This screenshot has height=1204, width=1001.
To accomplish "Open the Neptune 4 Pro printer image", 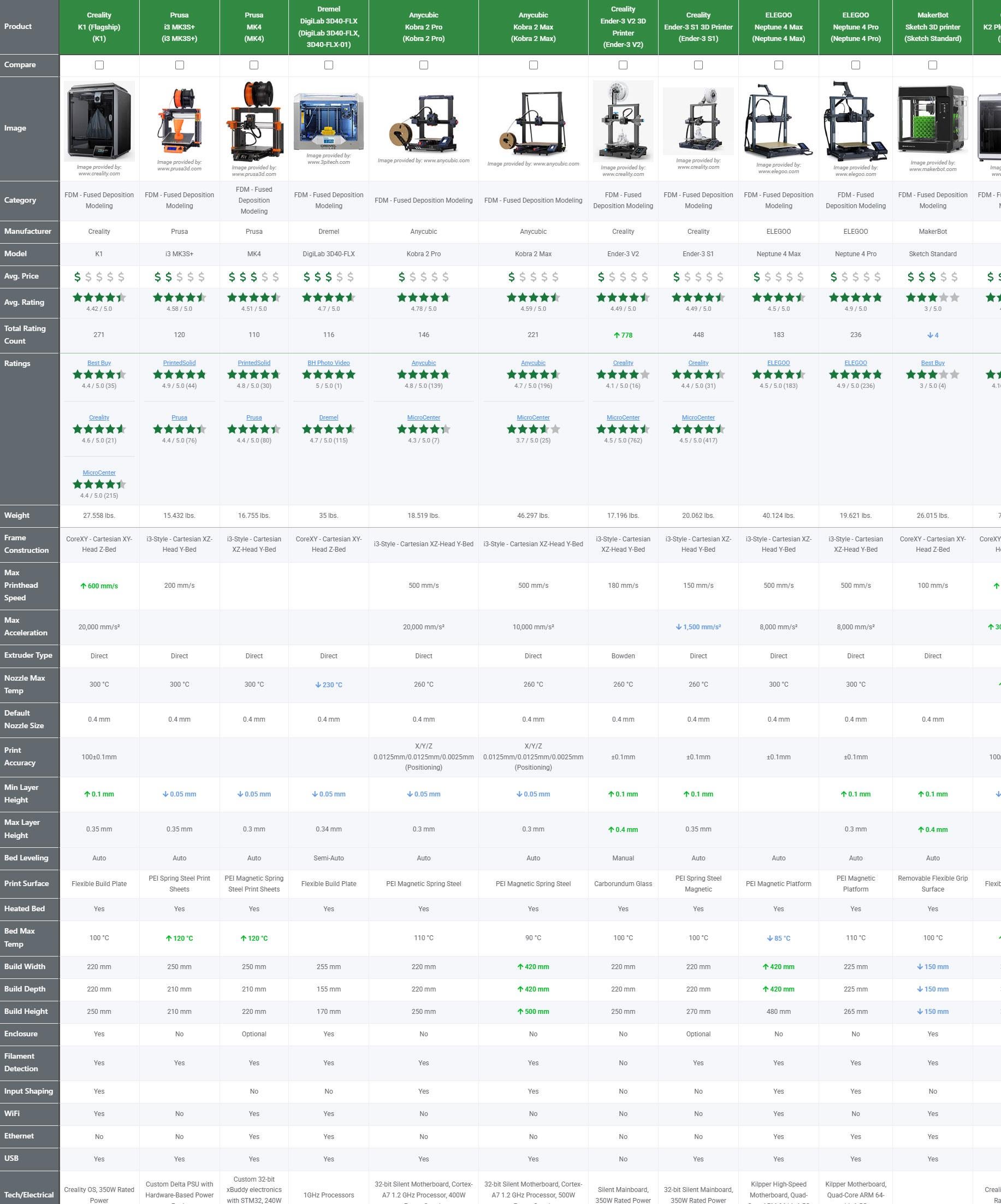I will coord(855,121).
